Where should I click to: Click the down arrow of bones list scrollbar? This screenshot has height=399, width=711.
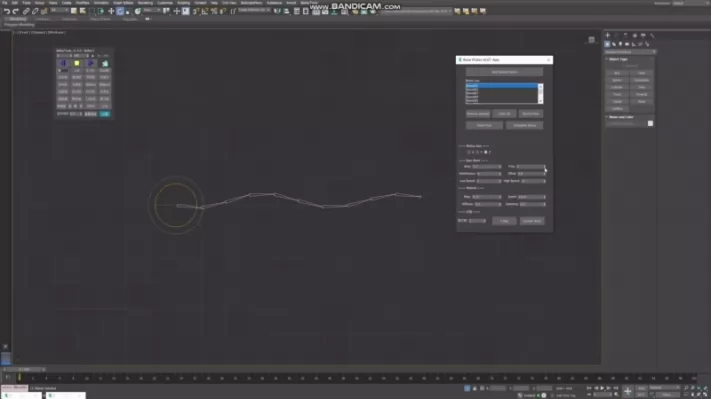541,101
